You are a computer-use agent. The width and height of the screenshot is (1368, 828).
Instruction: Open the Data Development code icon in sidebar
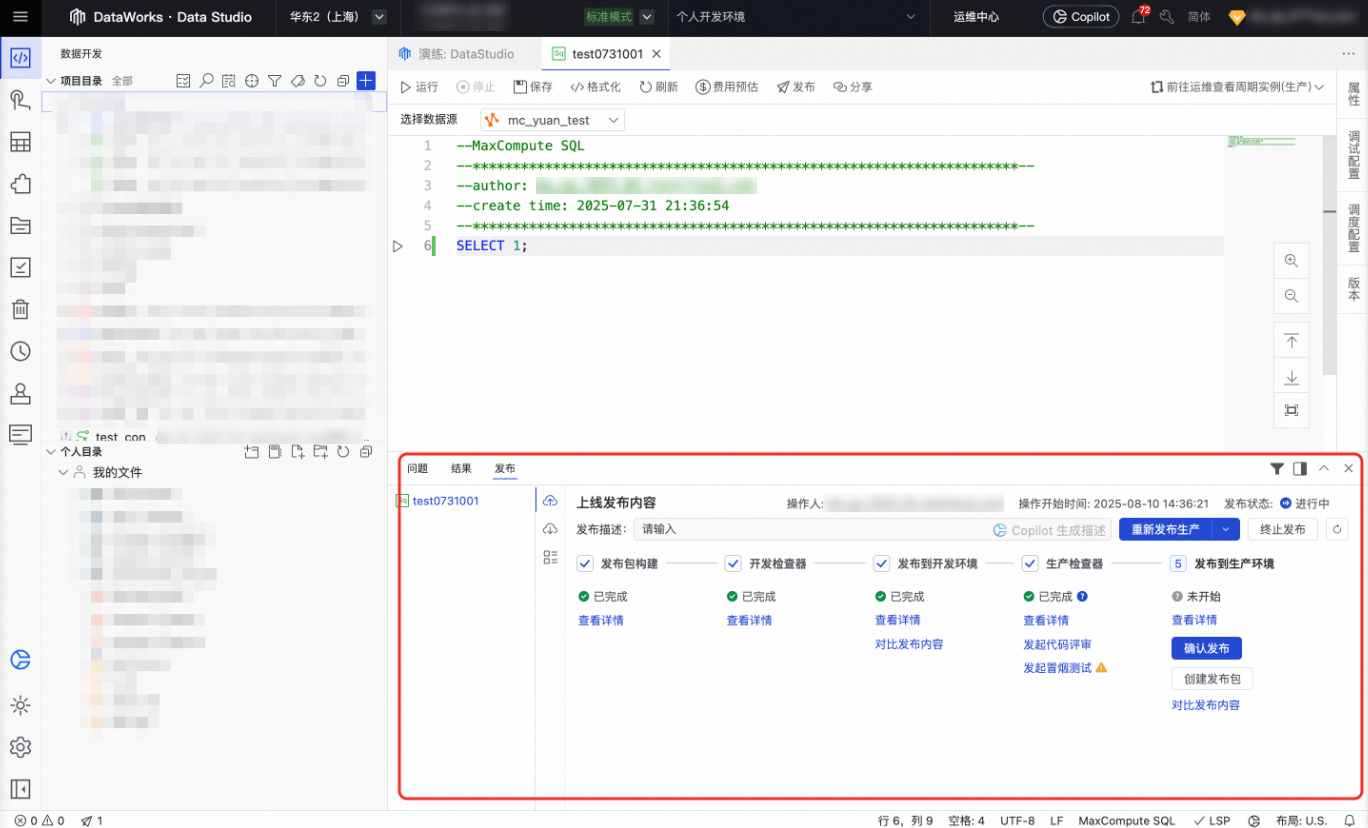point(20,58)
